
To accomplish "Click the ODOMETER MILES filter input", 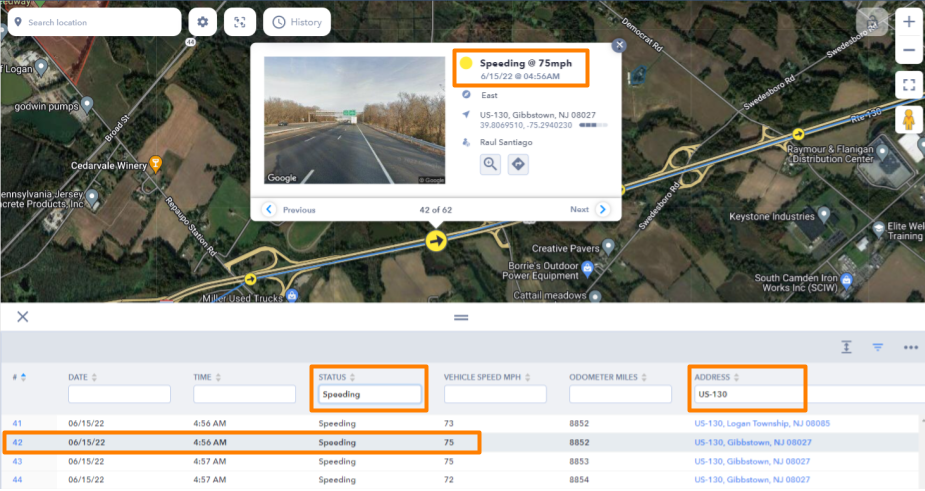I will [620, 394].
